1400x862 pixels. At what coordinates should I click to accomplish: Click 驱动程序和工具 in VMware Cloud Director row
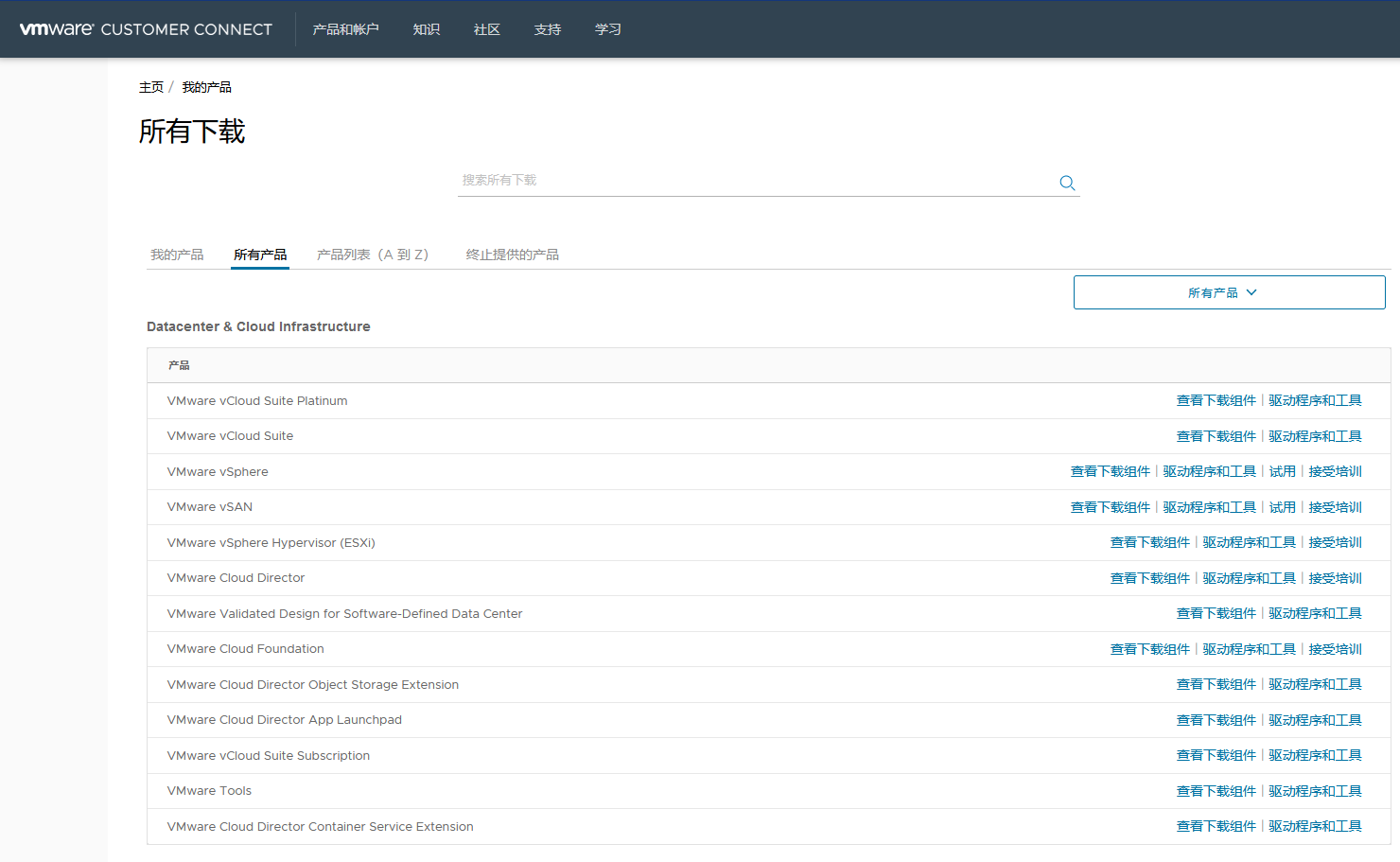1249,578
